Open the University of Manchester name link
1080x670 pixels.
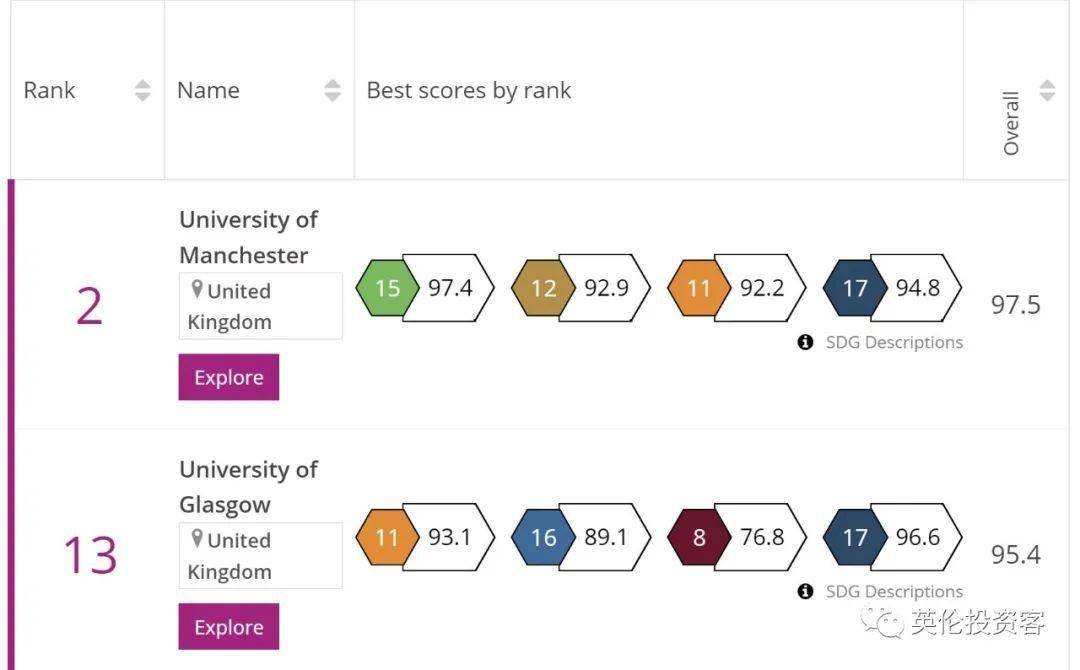(x=248, y=237)
